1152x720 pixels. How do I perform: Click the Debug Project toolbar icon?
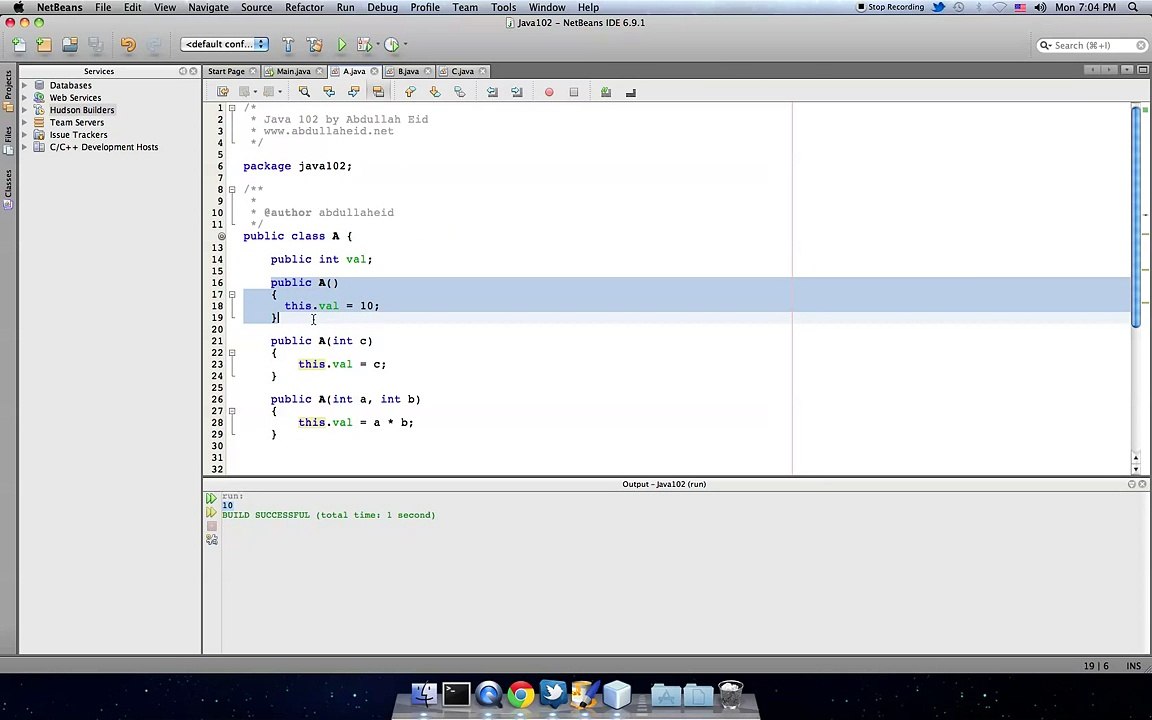(x=364, y=45)
